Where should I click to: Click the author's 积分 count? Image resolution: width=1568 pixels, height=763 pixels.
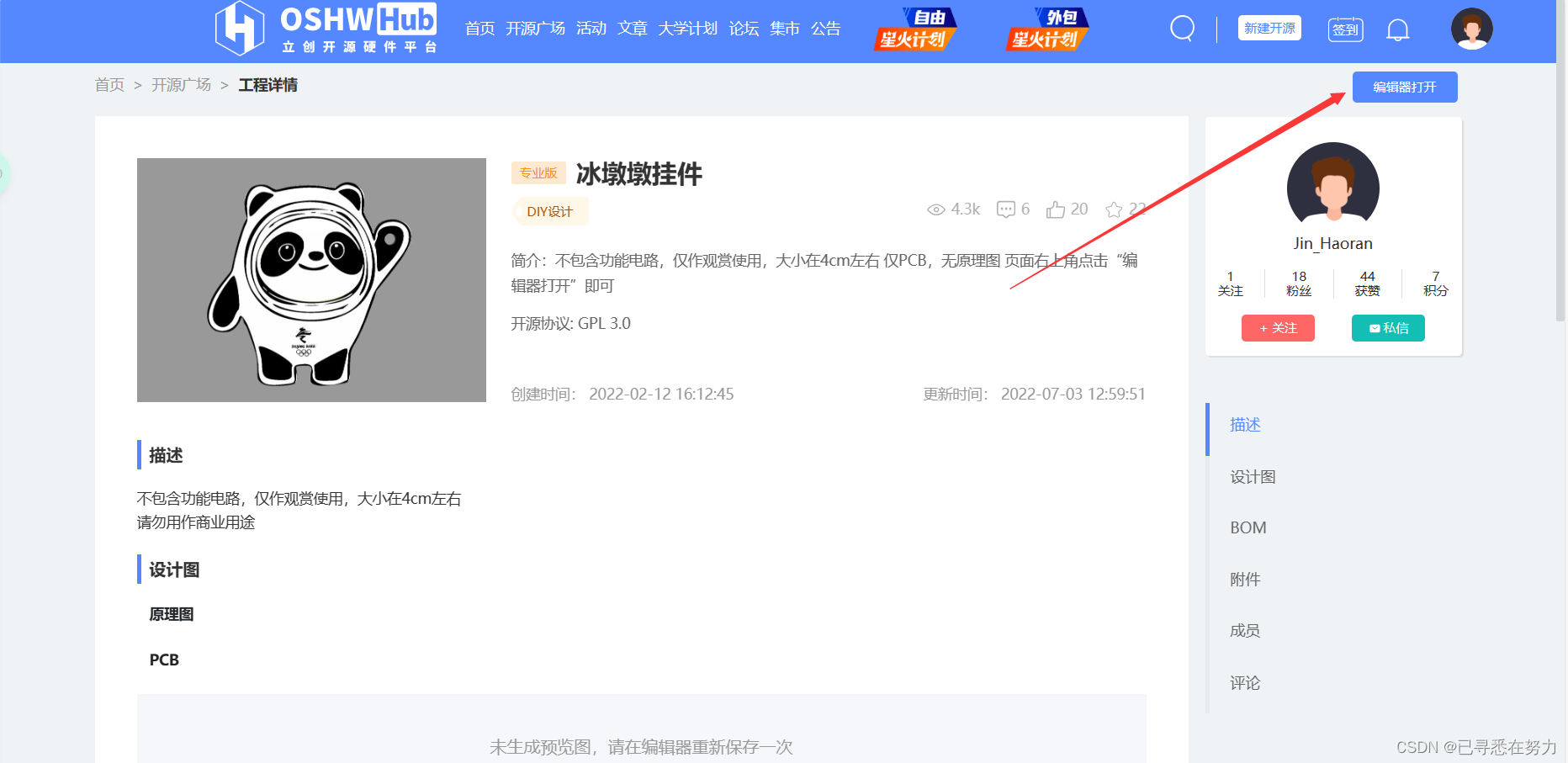(1435, 283)
